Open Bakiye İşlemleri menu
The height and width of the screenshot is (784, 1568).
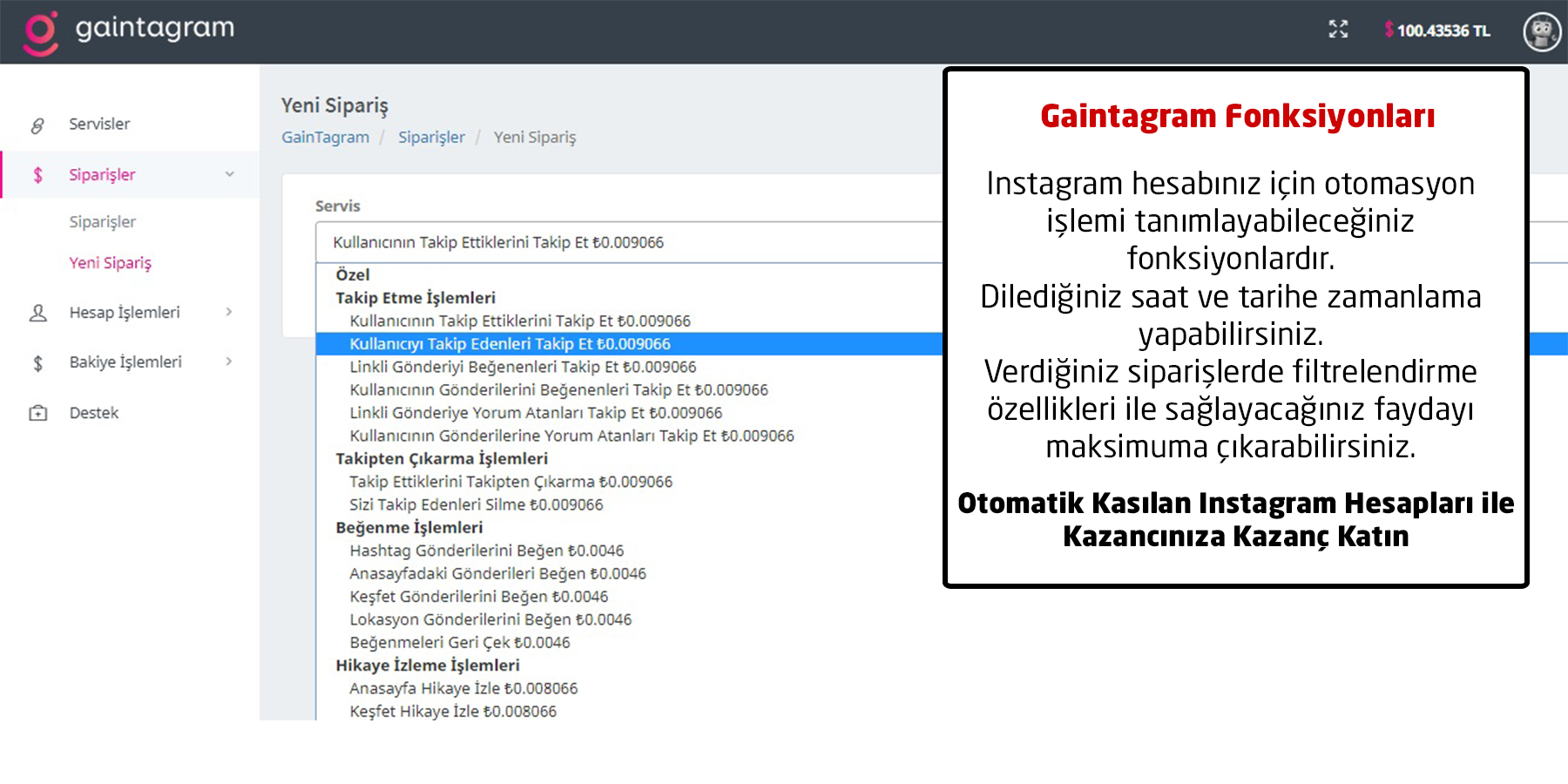pyautogui.click(x=125, y=362)
